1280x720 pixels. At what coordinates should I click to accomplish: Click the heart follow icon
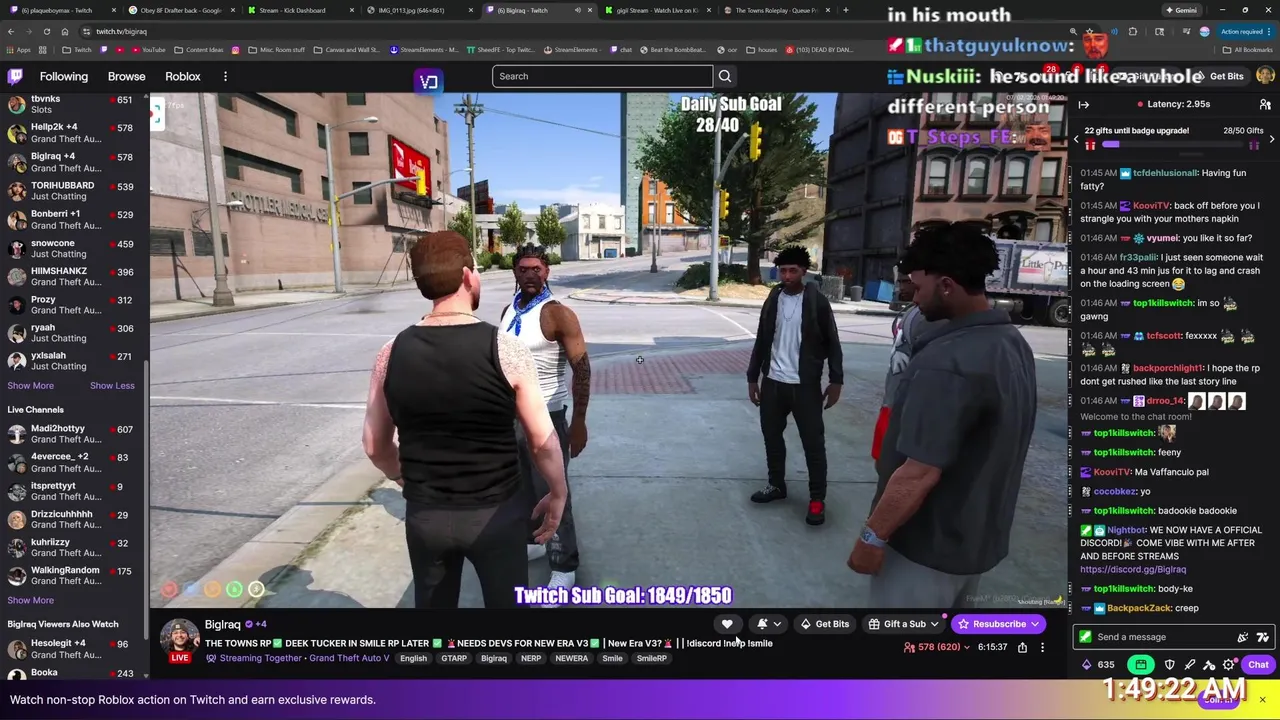click(x=727, y=624)
